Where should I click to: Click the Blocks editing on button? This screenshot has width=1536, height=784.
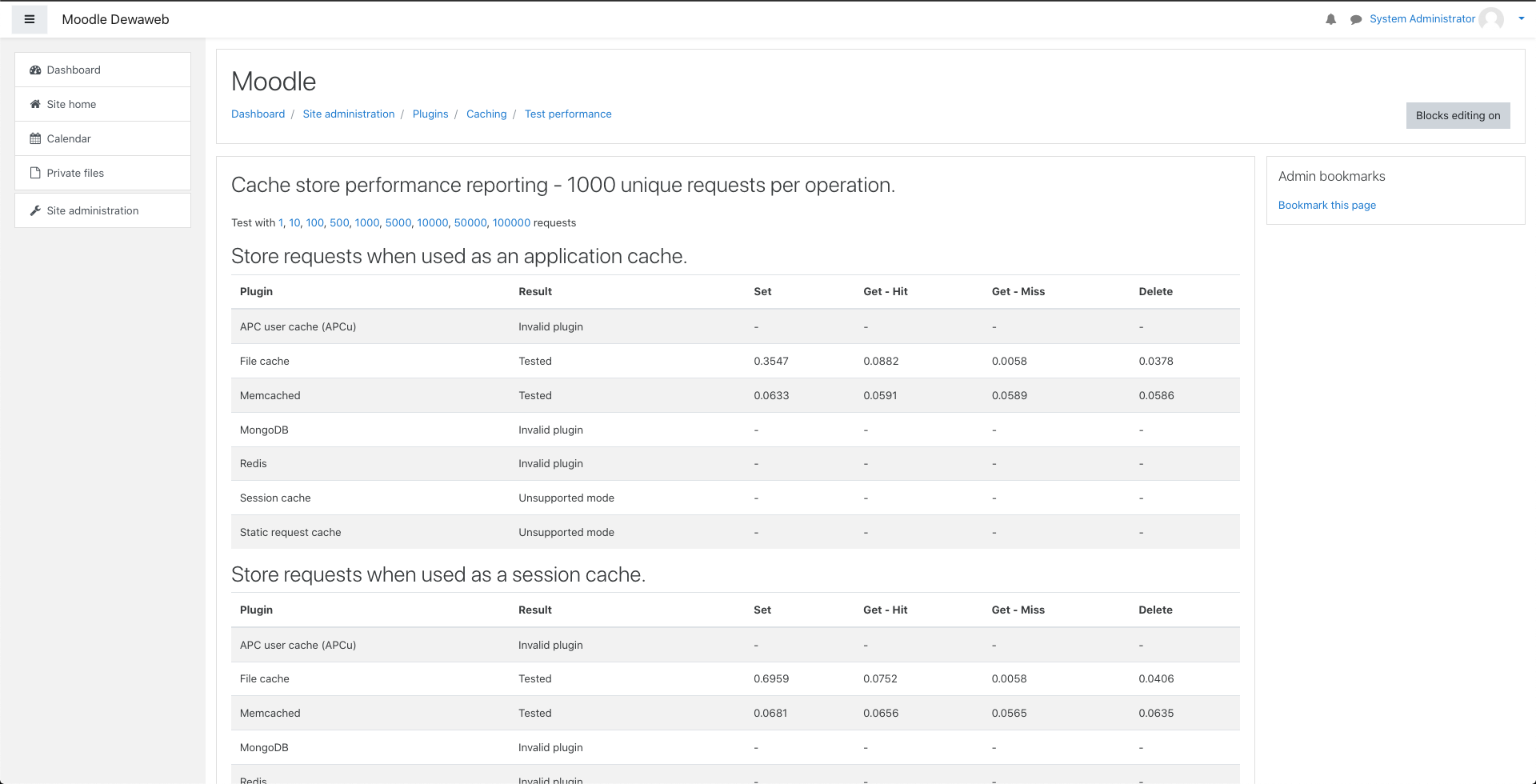[x=1458, y=115]
